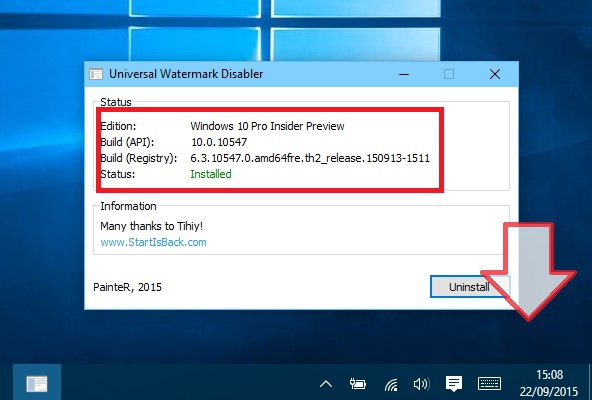Viewport: 592px width, 400px height.
Task: Open the battery power status icon
Action: (357, 385)
